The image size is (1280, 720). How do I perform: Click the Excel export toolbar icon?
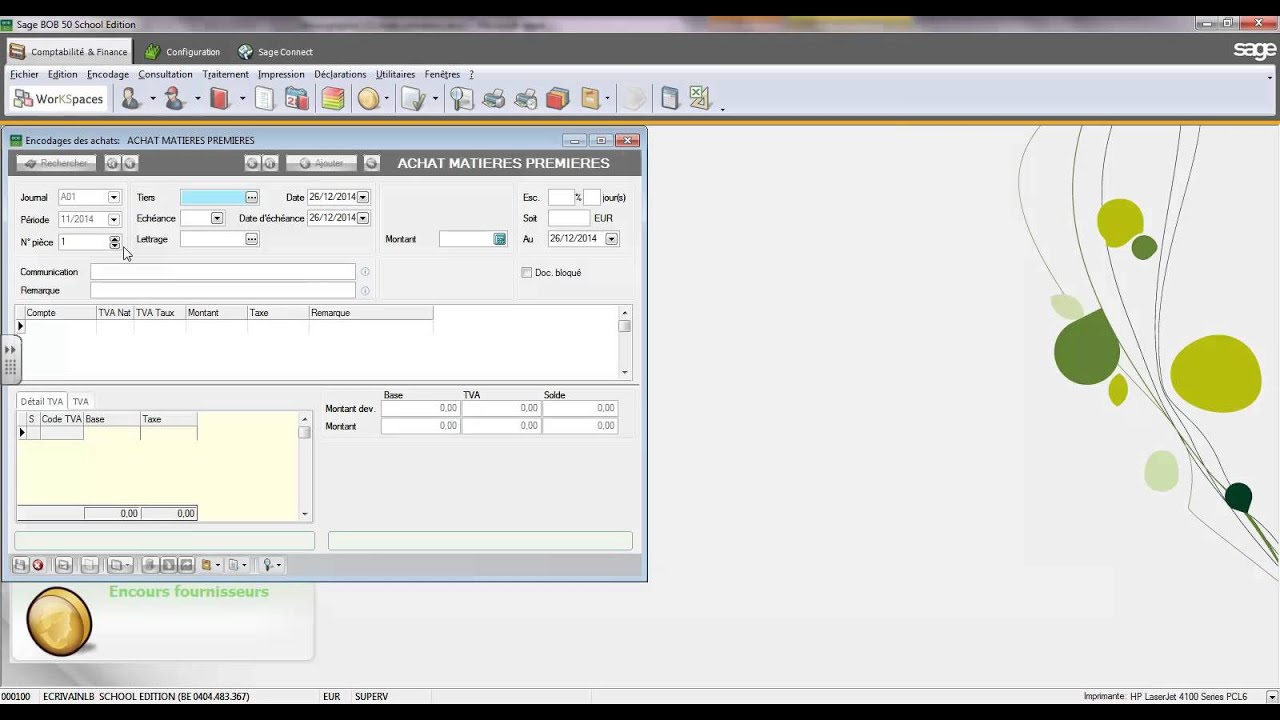pyautogui.click(x=699, y=99)
